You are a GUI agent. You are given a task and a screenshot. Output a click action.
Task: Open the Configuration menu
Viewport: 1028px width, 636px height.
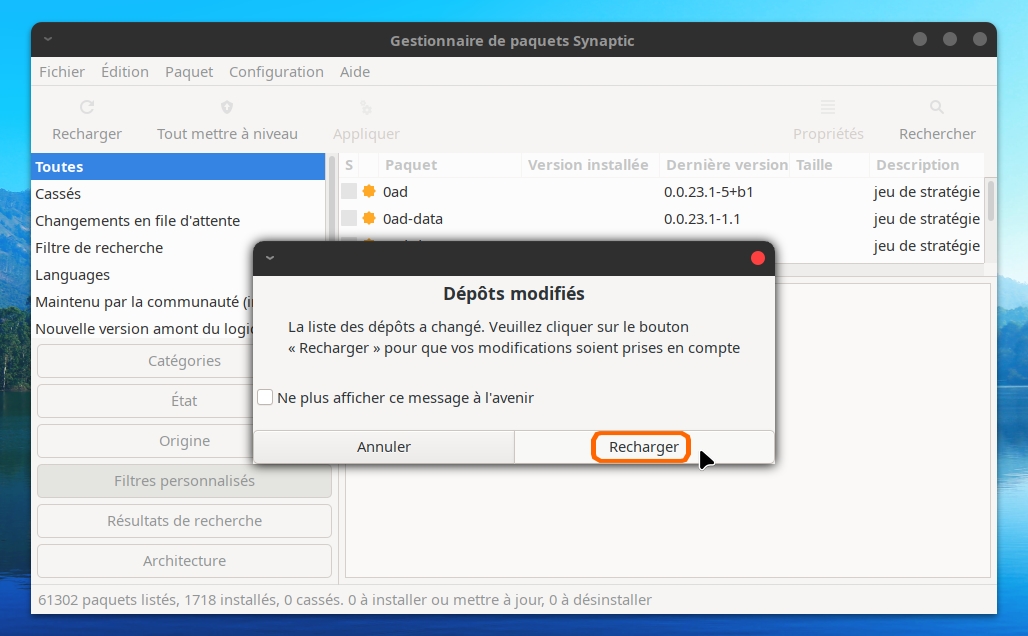pyautogui.click(x=276, y=72)
